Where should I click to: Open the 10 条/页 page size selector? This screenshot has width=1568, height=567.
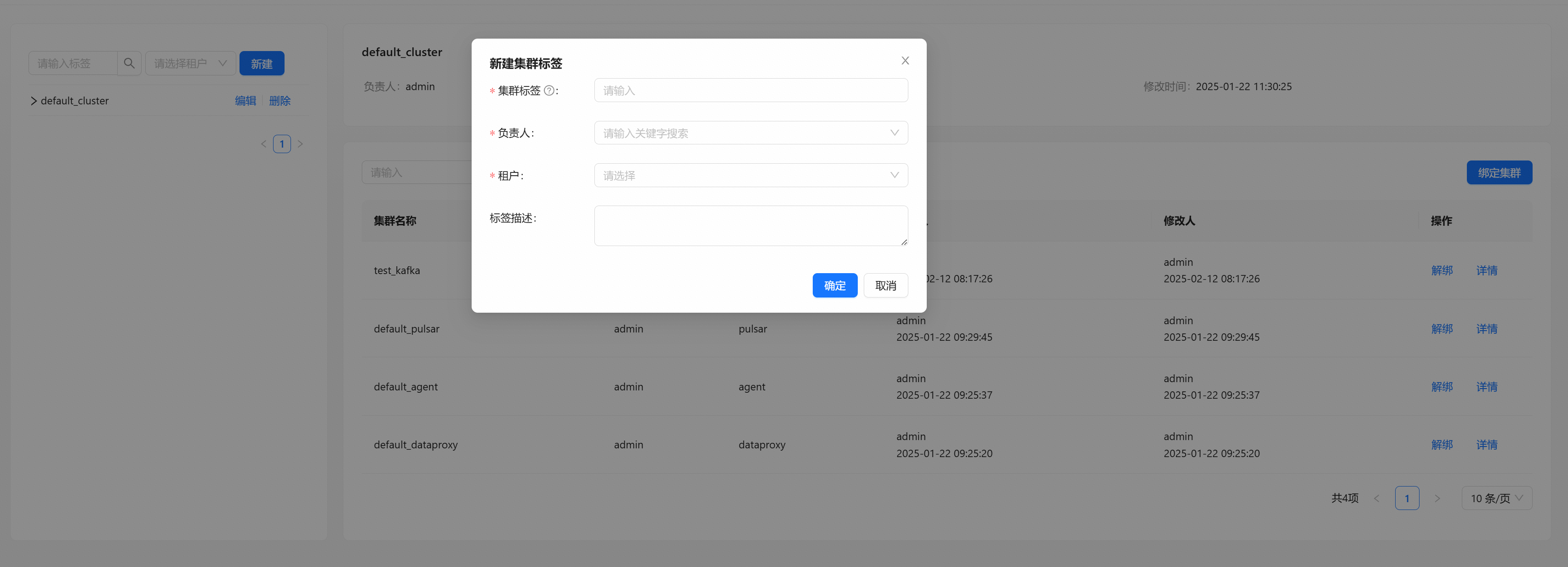(1495, 498)
